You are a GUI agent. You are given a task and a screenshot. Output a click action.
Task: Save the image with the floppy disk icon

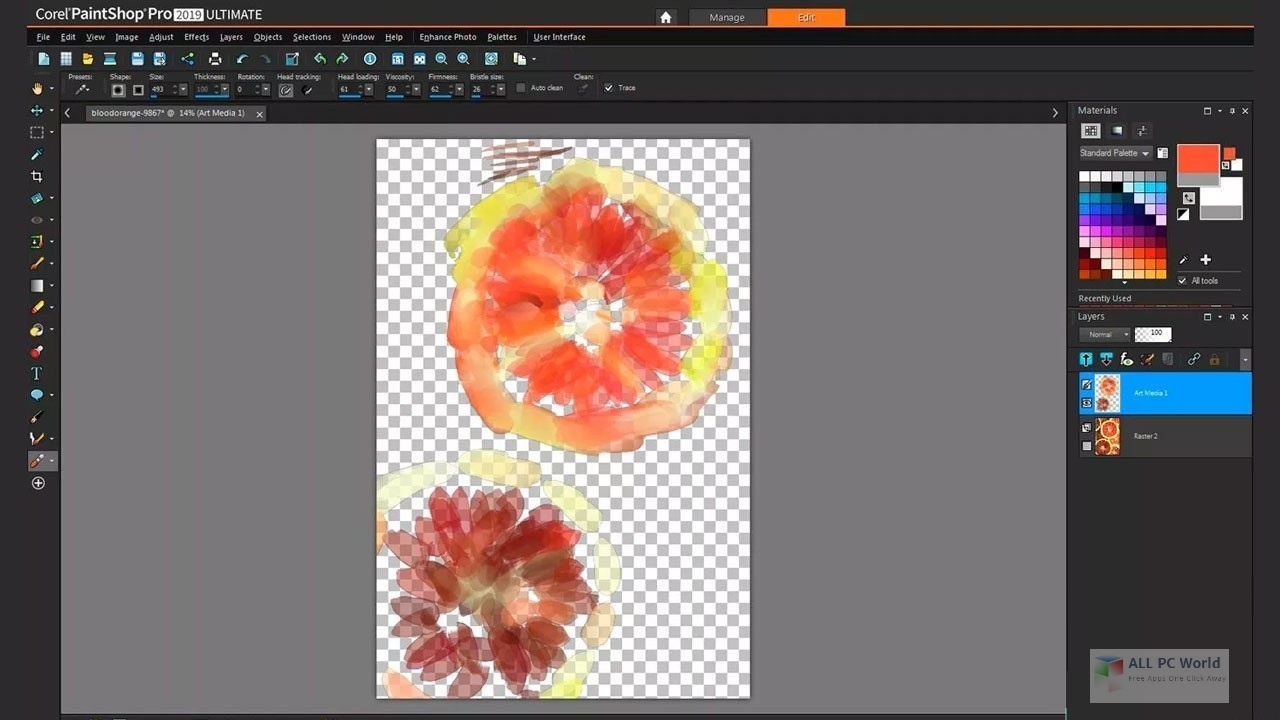pos(138,59)
